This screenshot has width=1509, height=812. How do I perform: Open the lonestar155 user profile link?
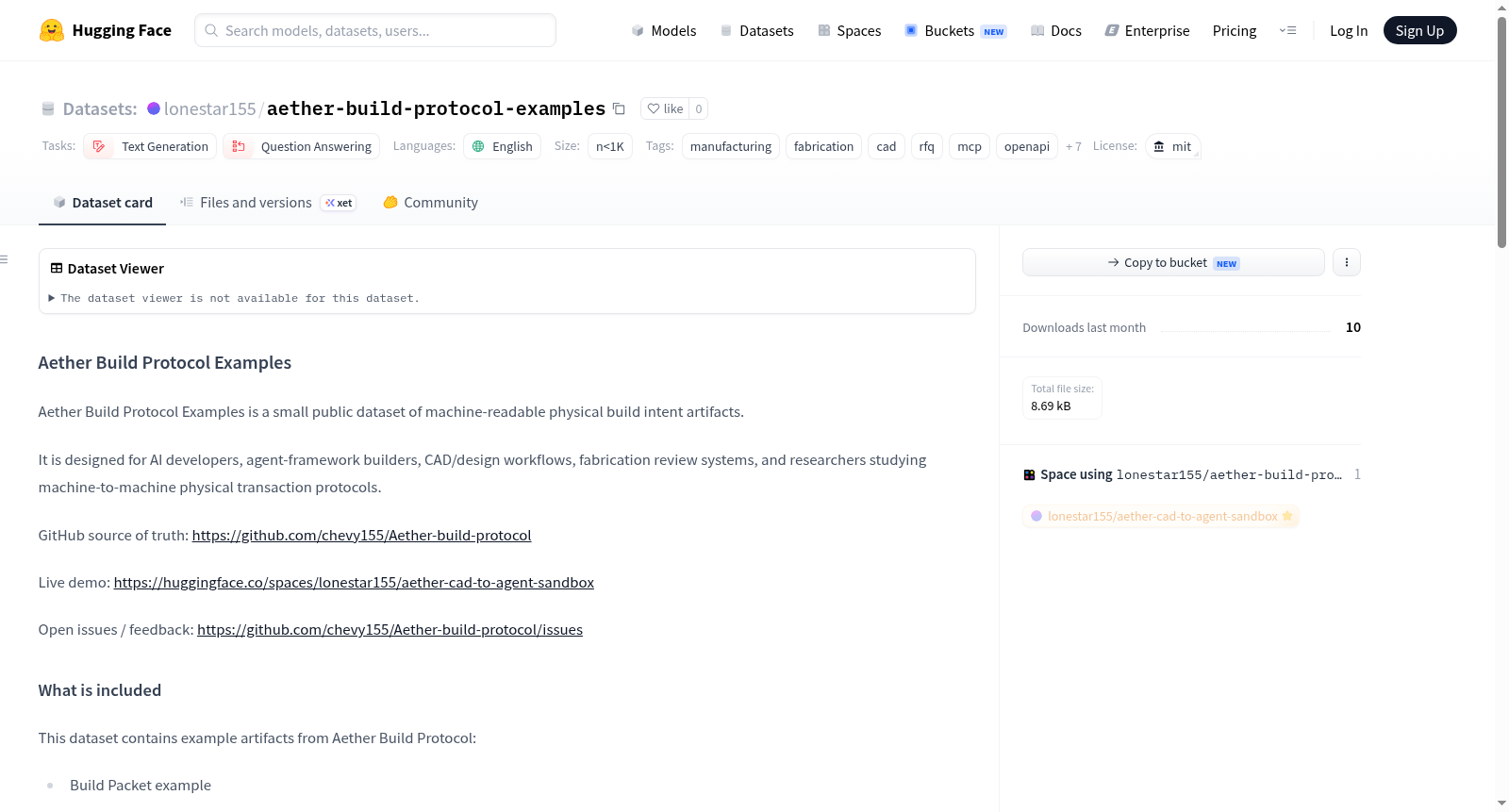(x=210, y=108)
